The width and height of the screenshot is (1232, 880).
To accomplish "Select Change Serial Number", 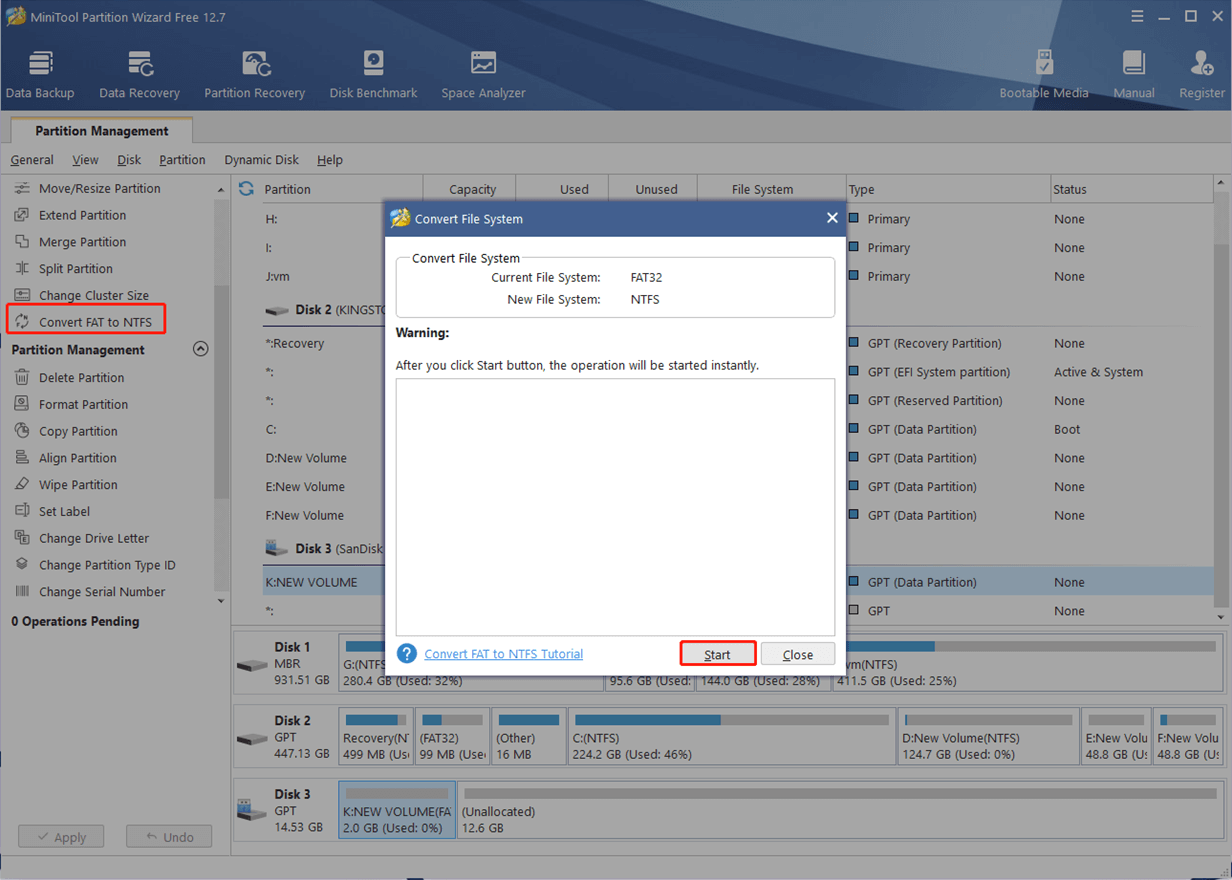I will coord(102,592).
